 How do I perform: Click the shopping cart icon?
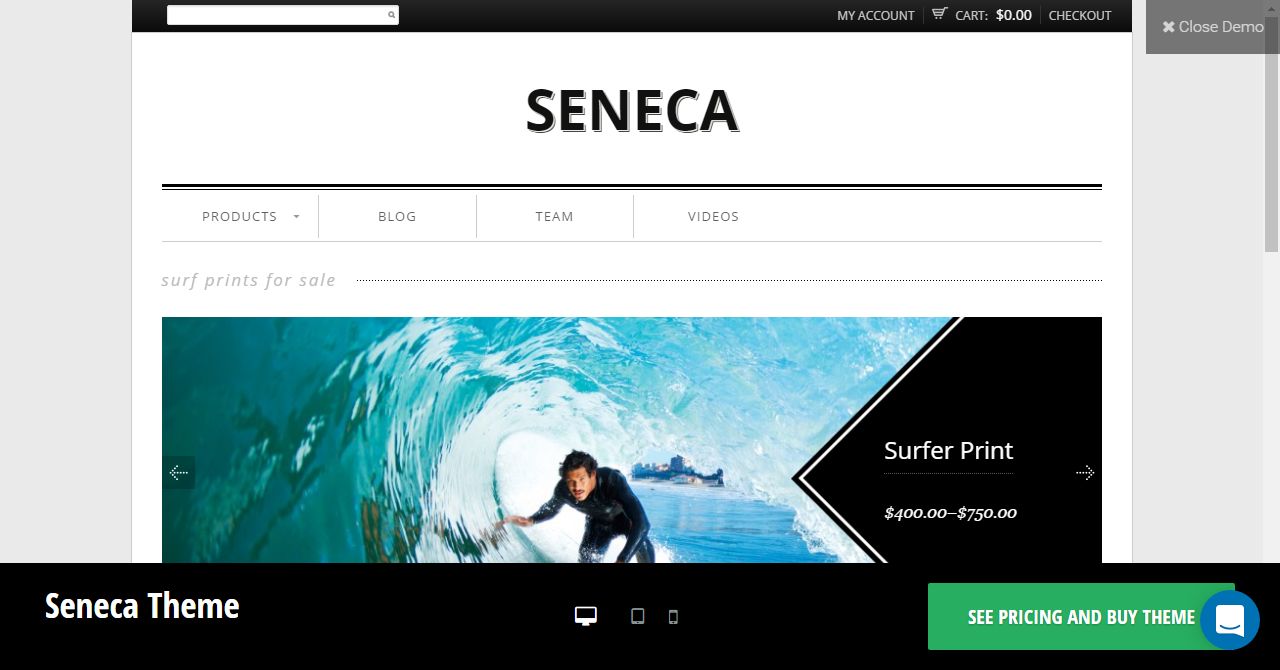point(940,14)
